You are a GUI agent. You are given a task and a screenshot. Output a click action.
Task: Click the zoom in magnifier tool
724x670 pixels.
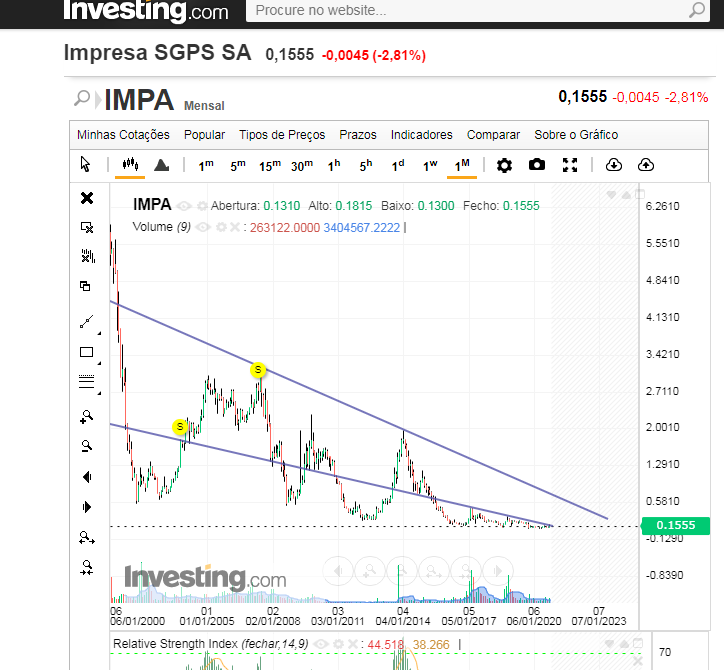click(86, 417)
